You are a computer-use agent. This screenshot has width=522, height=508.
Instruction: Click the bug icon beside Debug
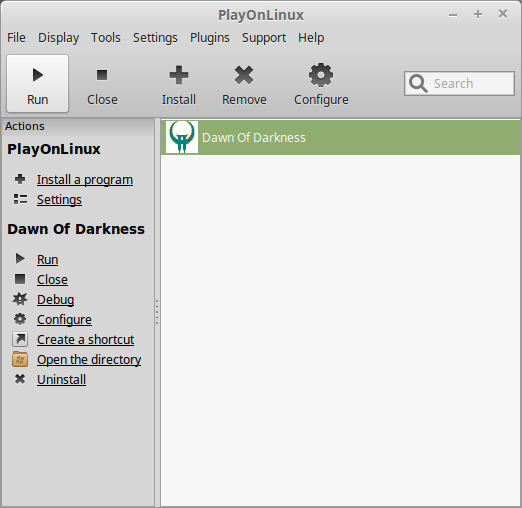20,299
